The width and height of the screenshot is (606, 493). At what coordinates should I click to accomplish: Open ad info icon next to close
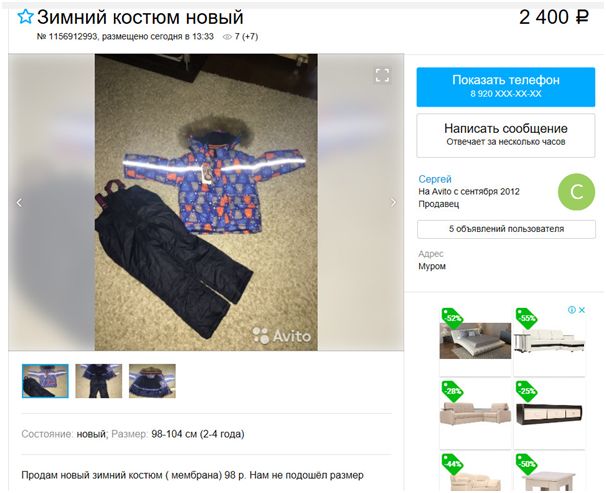[x=572, y=310]
